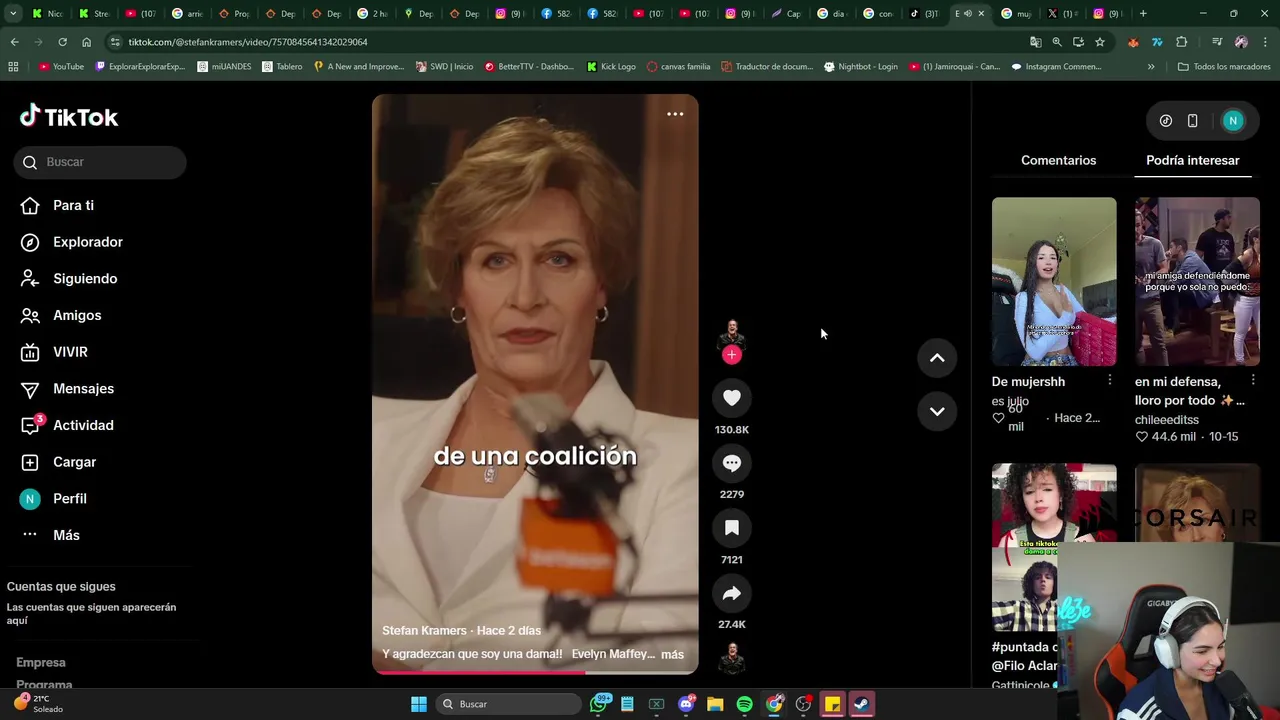Open the sound disc avatar below share
1280x720 pixels.
point(732,657)
